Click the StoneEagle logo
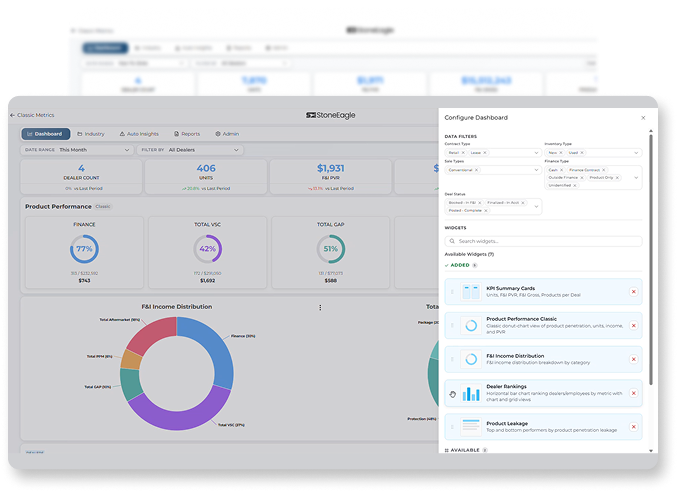Screen dimensions: 678x493 click(x=331, y=115)
